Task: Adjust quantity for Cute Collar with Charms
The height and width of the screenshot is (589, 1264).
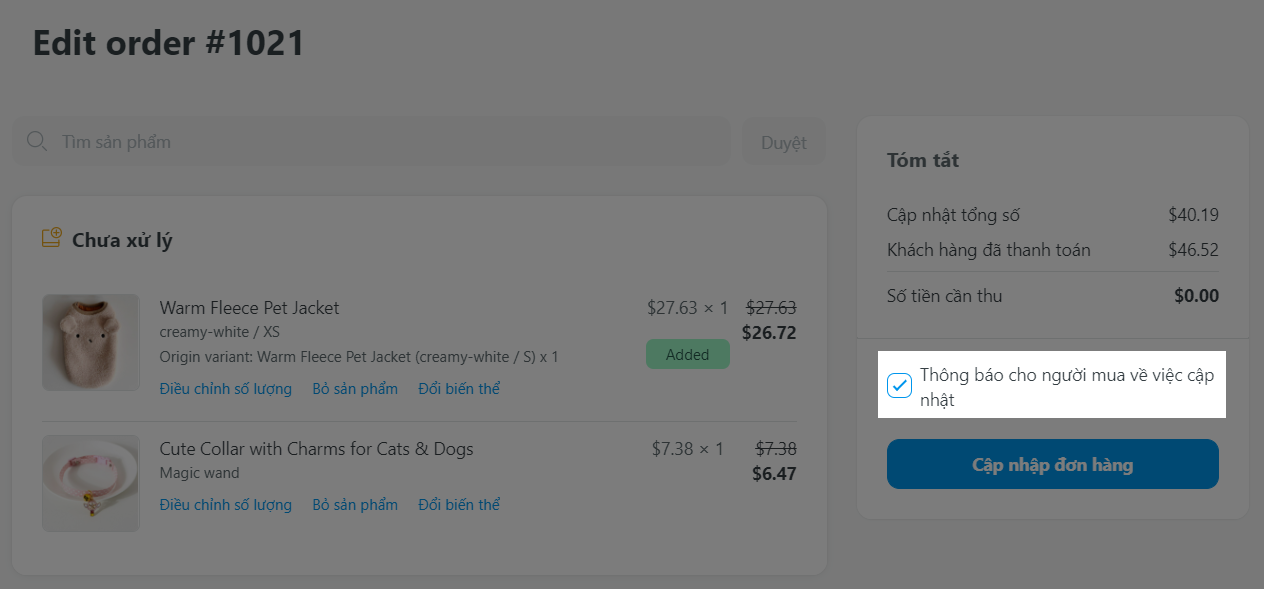Action: click(x=226, y=505)
